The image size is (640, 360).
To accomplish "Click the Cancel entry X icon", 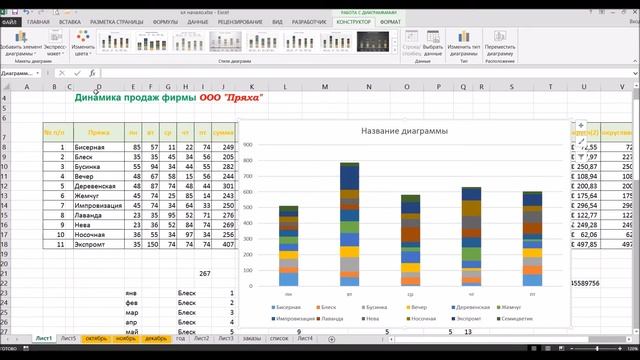I will pos(62,73).
